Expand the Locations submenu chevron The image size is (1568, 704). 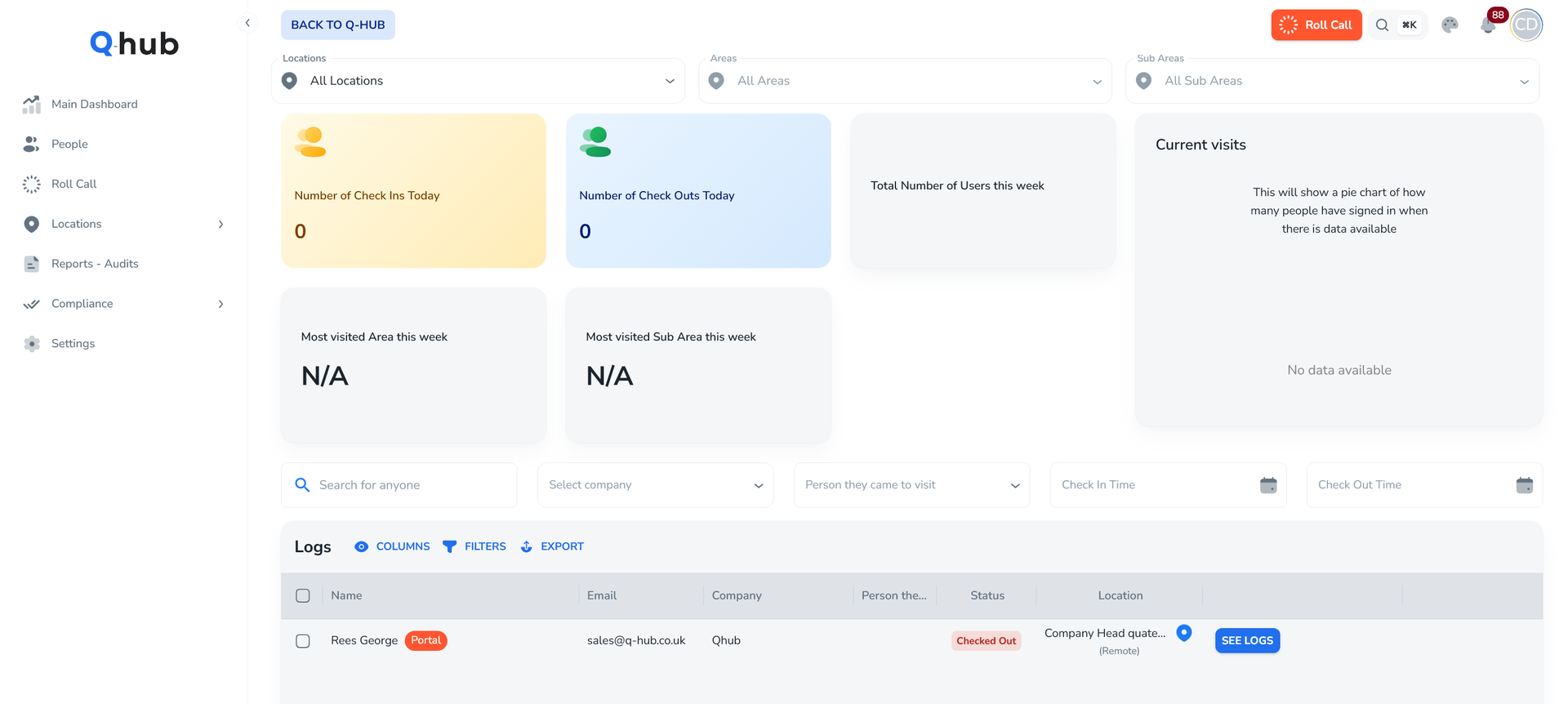pos(220,224)
